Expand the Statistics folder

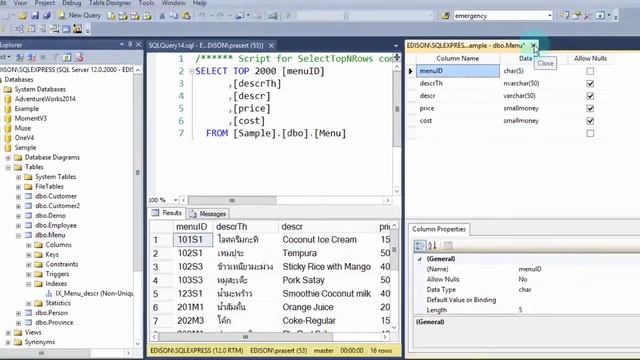29,303
